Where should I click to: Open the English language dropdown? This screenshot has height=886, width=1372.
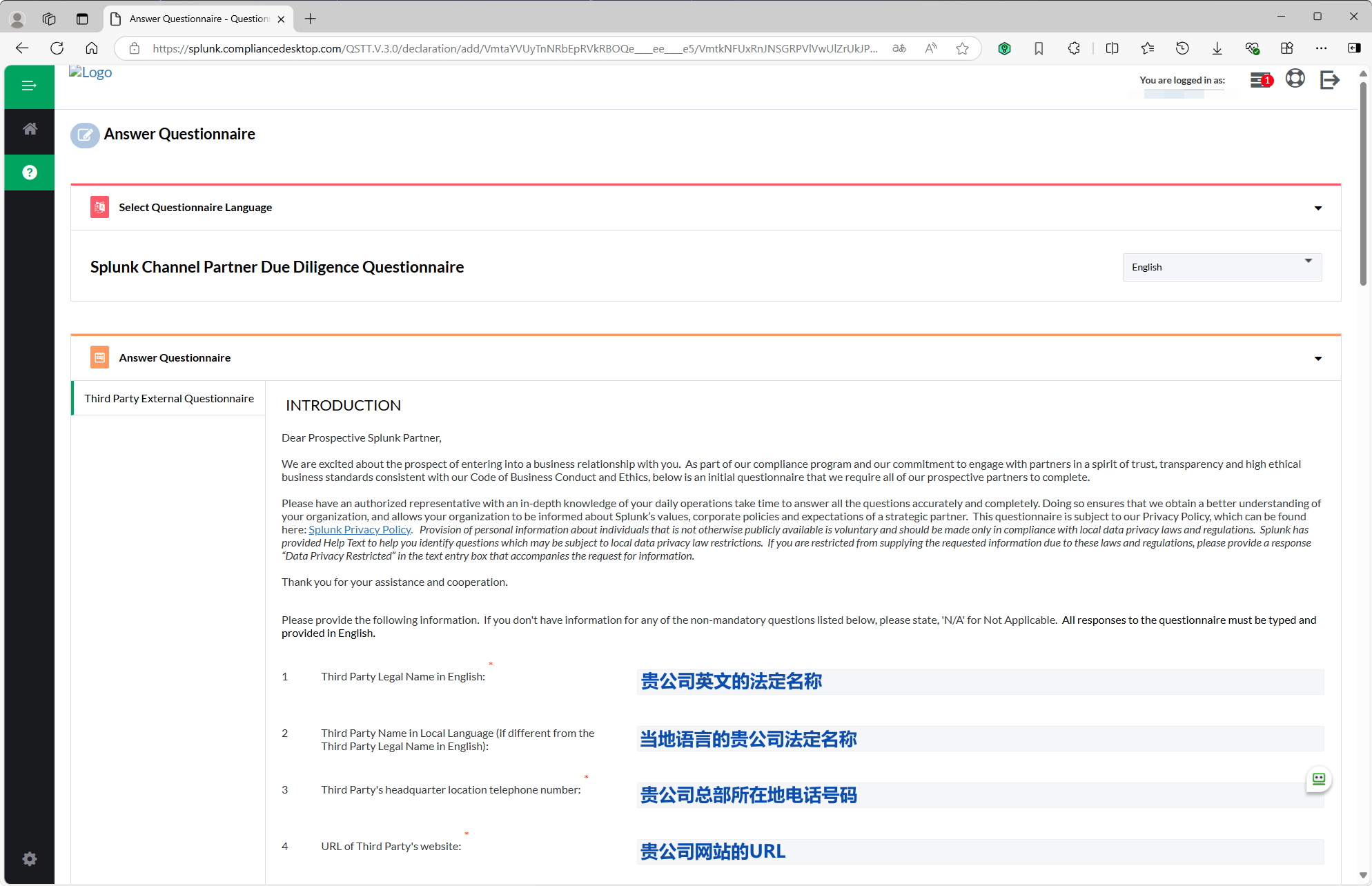(x=1222, y=267)
